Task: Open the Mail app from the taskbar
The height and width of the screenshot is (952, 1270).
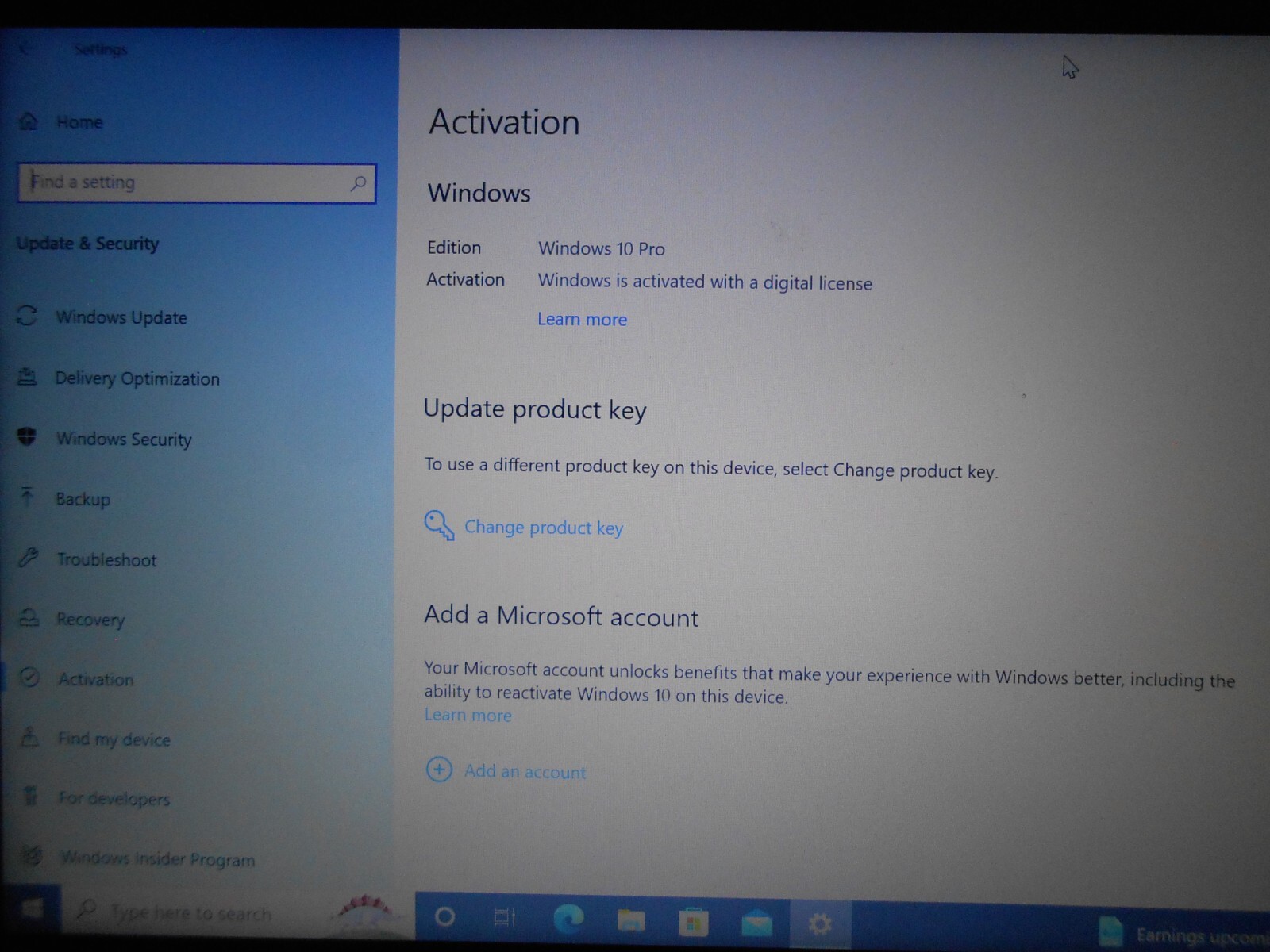Action: 756,923
